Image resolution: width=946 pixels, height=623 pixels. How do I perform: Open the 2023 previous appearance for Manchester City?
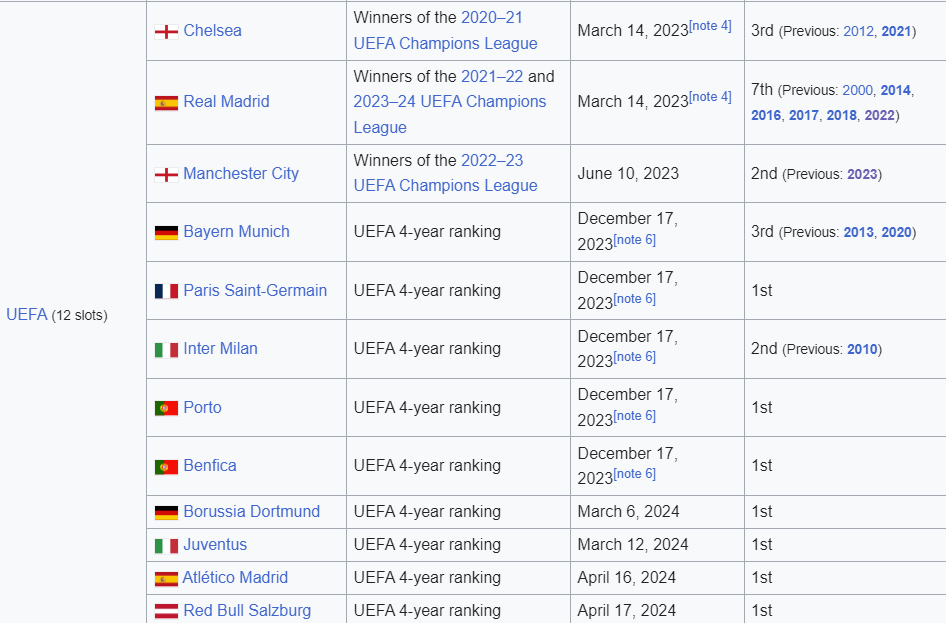tap(862, 174)
